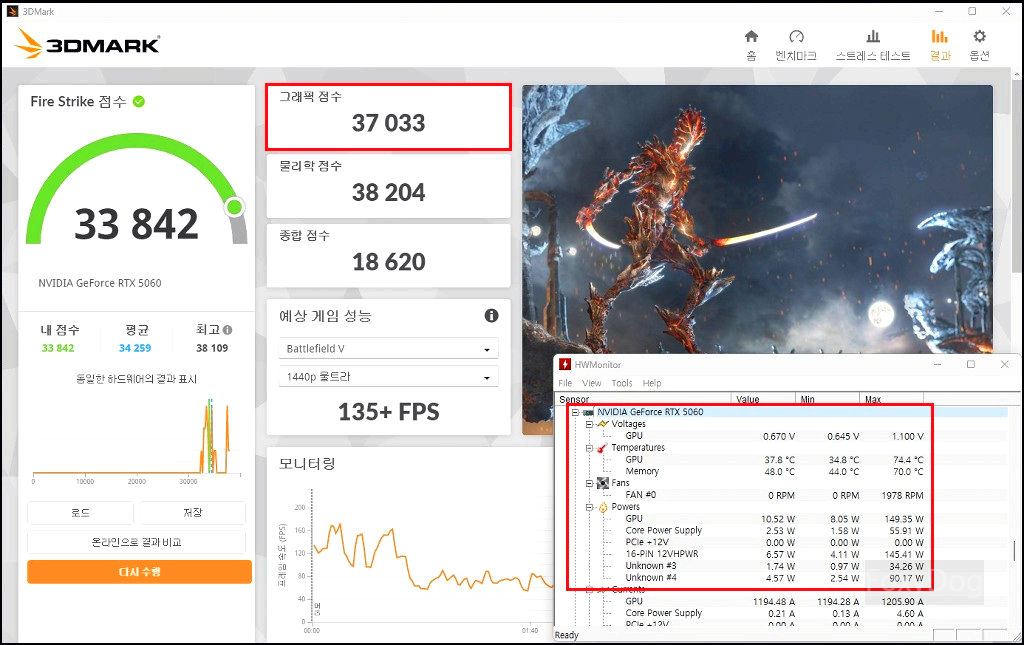This screenshot has height=645, width=1024.
Task: Click the 1978 RPM max fan value
Action: (x=903, y=496)
